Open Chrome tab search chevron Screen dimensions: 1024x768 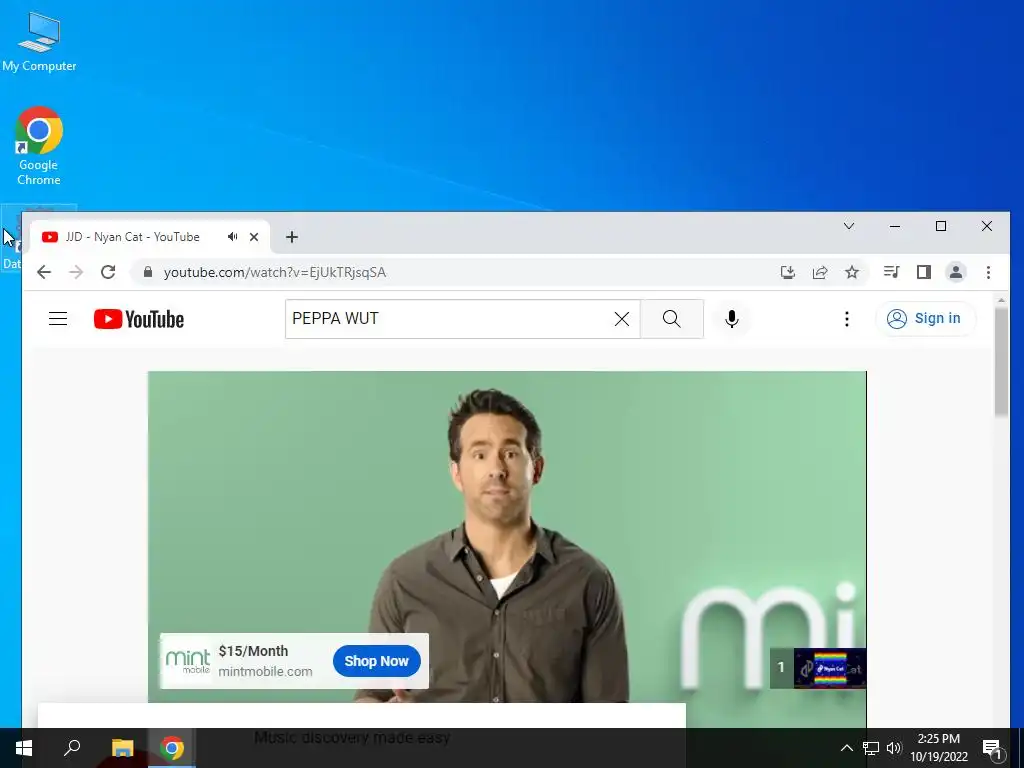tap(849, 226)
